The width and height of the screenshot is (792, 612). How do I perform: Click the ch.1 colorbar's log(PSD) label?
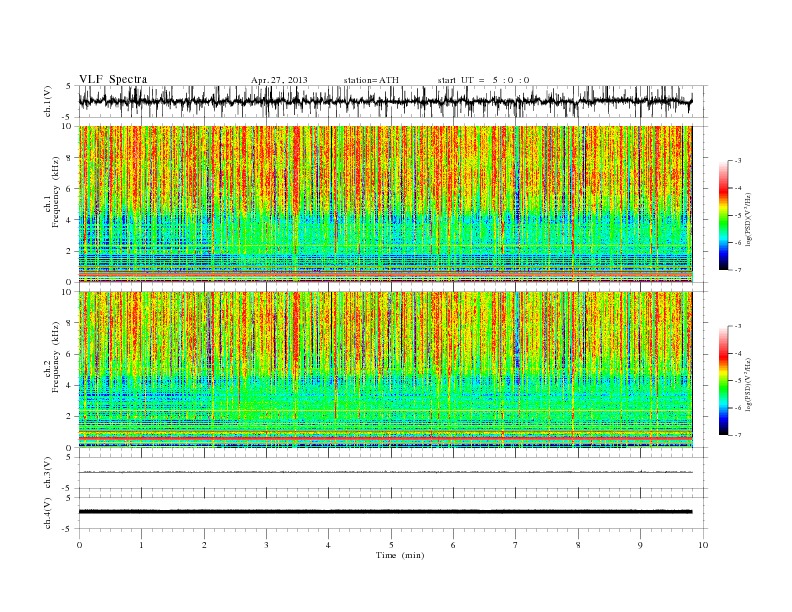pos(749,219)
